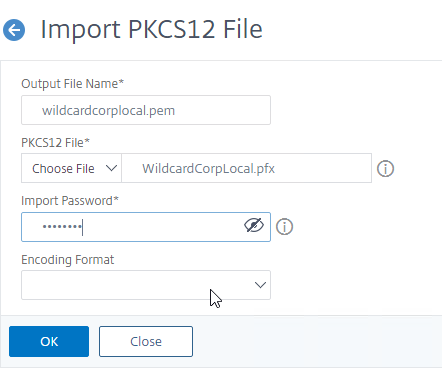Click the Import PKCS12 File heading
The width and height of the screenshot is (442, 368).
point(152,29)
